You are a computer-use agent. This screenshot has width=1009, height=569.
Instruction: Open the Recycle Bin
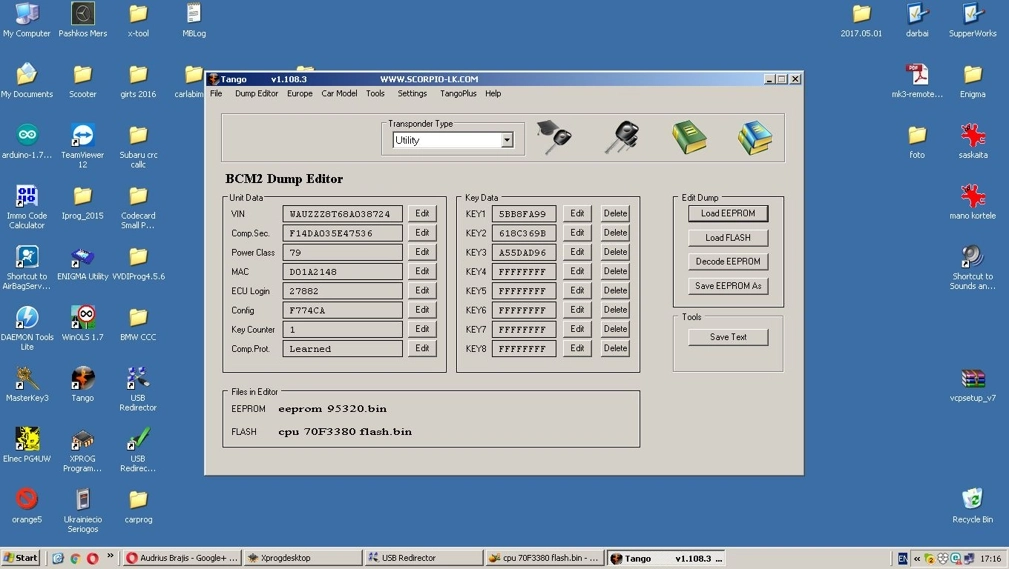[972, 499]
